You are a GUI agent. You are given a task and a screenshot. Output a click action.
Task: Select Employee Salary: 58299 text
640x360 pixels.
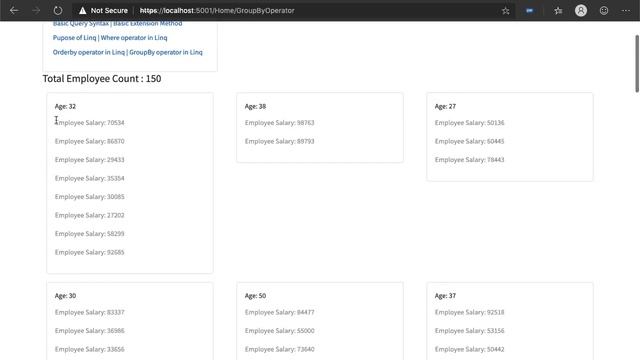tap(89, 233)
